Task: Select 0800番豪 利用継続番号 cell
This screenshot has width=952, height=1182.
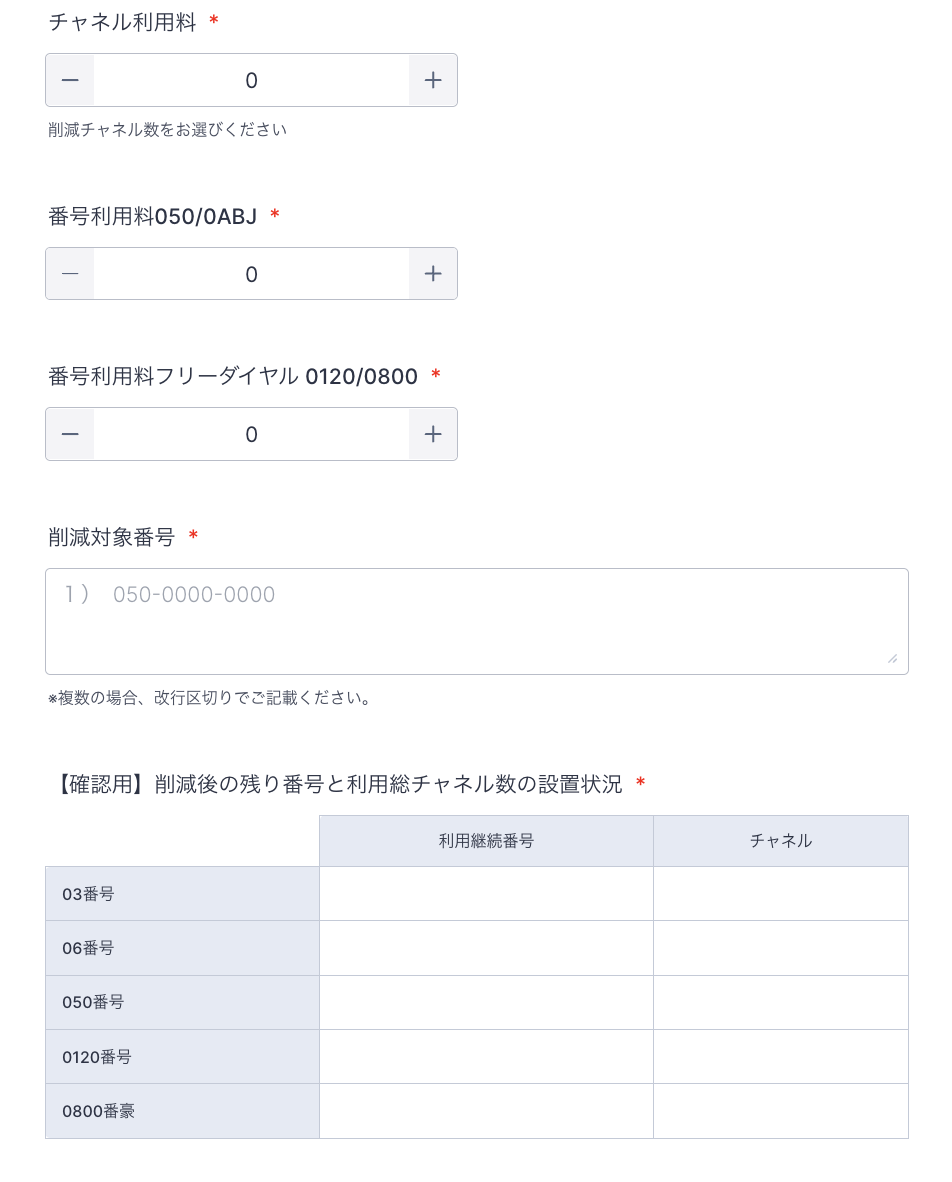Action: 486,1111
